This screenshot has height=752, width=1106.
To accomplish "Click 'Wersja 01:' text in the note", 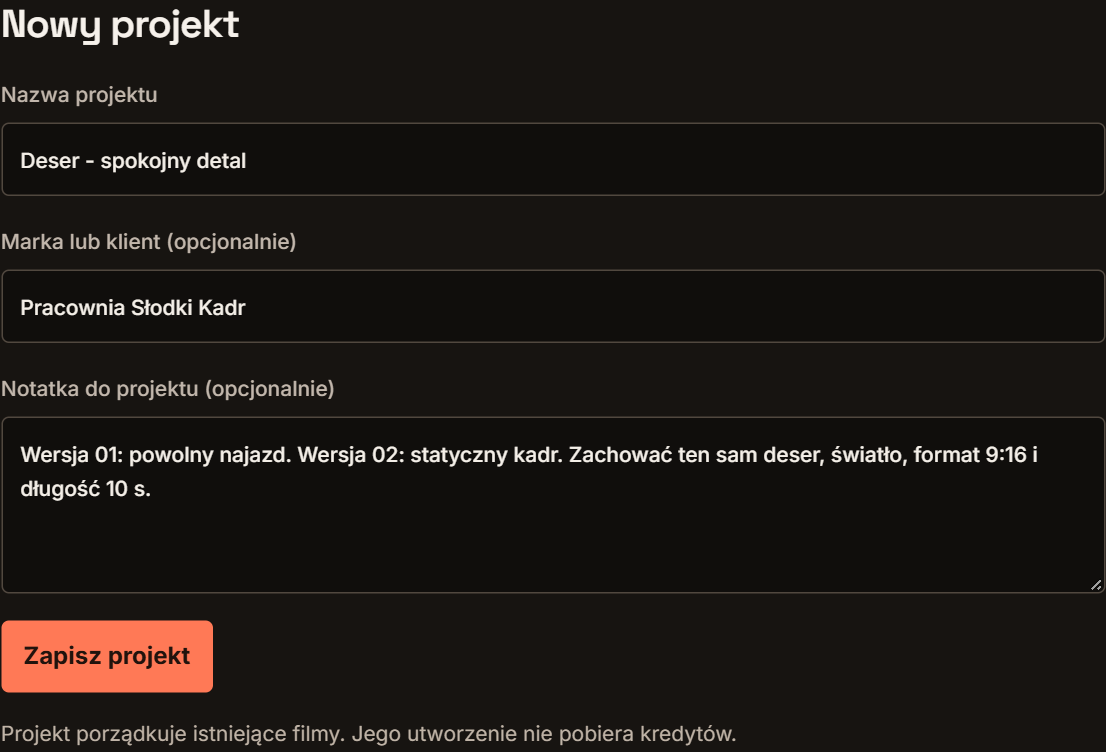I will (72, 455).
